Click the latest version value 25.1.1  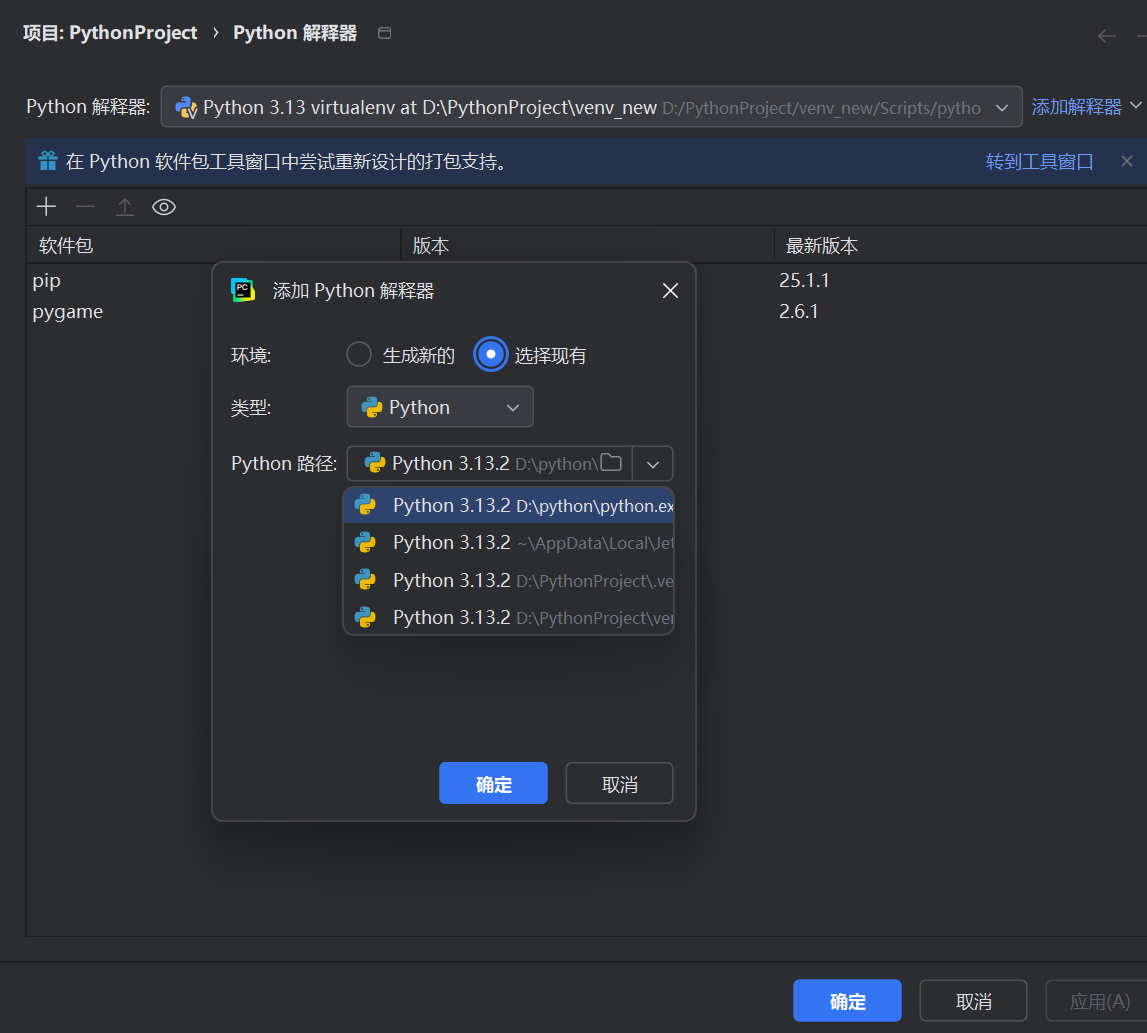[x=804, y=280]
